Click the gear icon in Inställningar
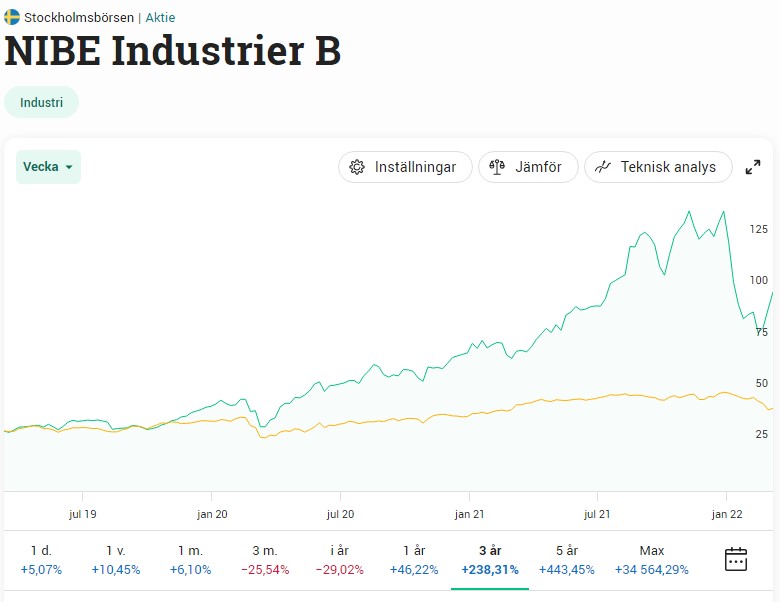The width and height of the screenshot is (780, 602). [x=357, y=167]
